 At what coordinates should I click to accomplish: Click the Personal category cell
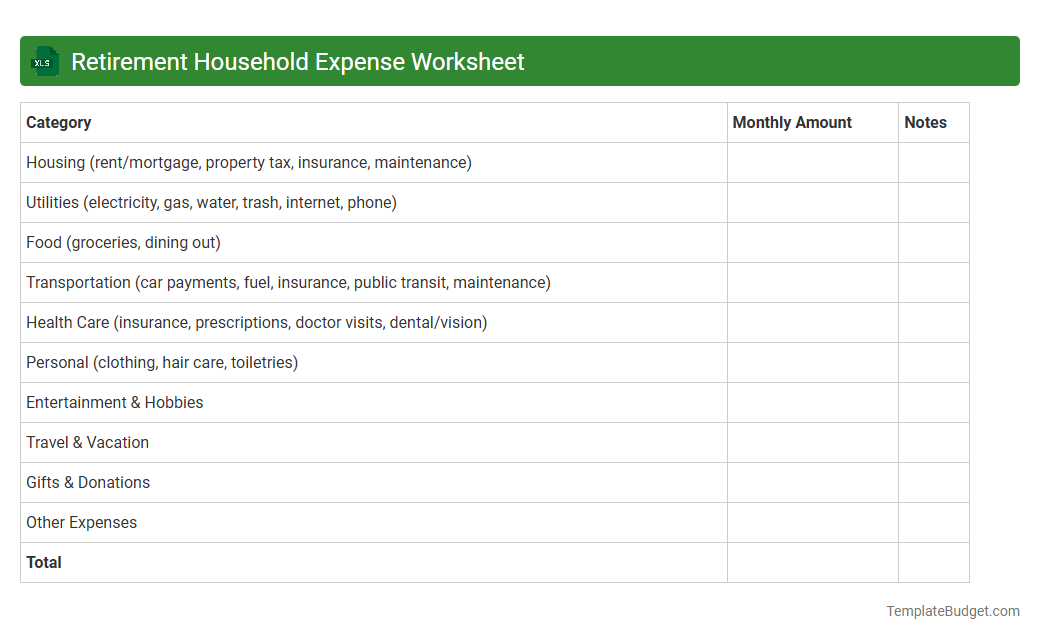pyautogui.click(x=161, y=362)
